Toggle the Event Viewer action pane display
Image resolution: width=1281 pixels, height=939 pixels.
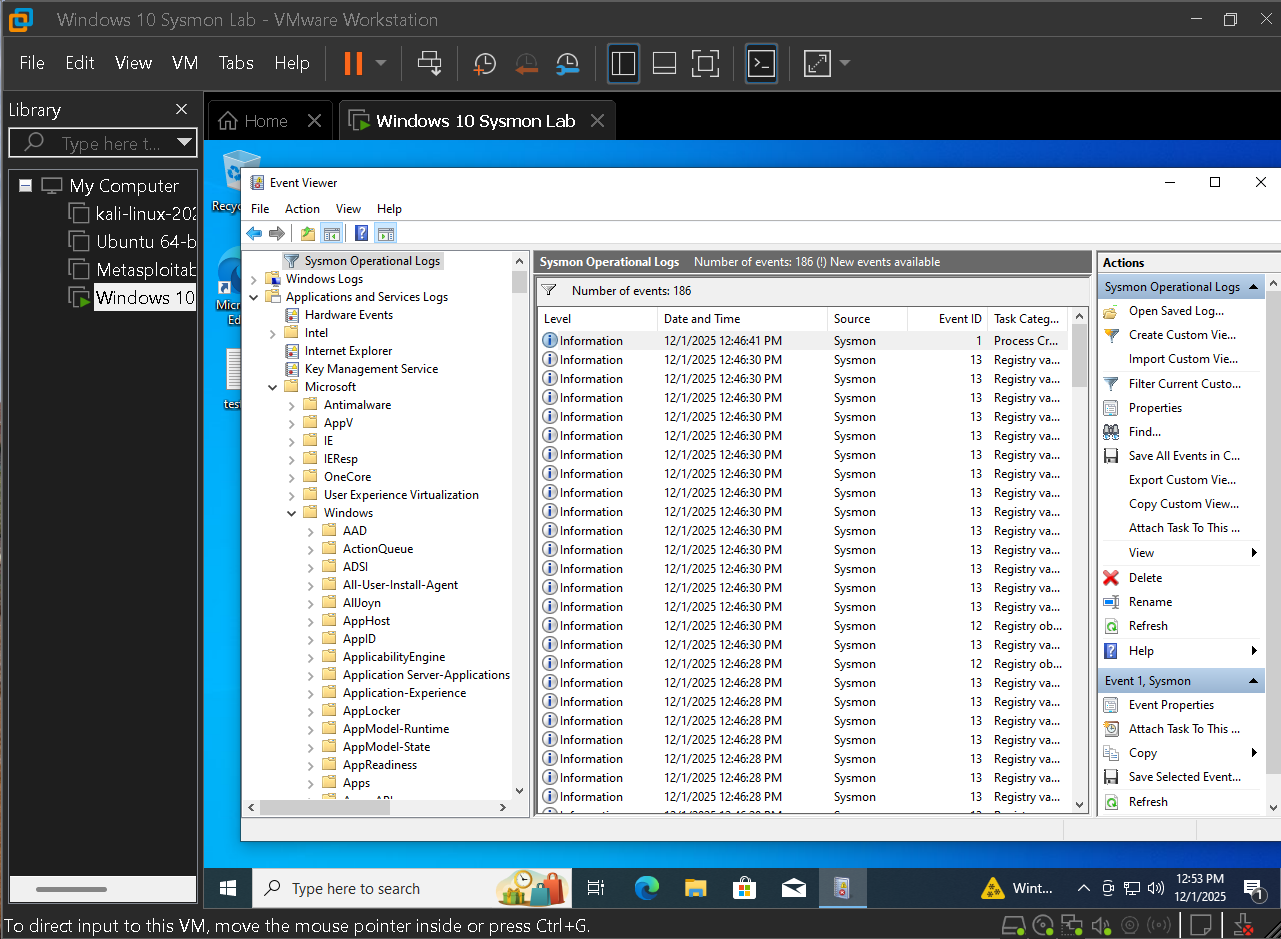385,233
